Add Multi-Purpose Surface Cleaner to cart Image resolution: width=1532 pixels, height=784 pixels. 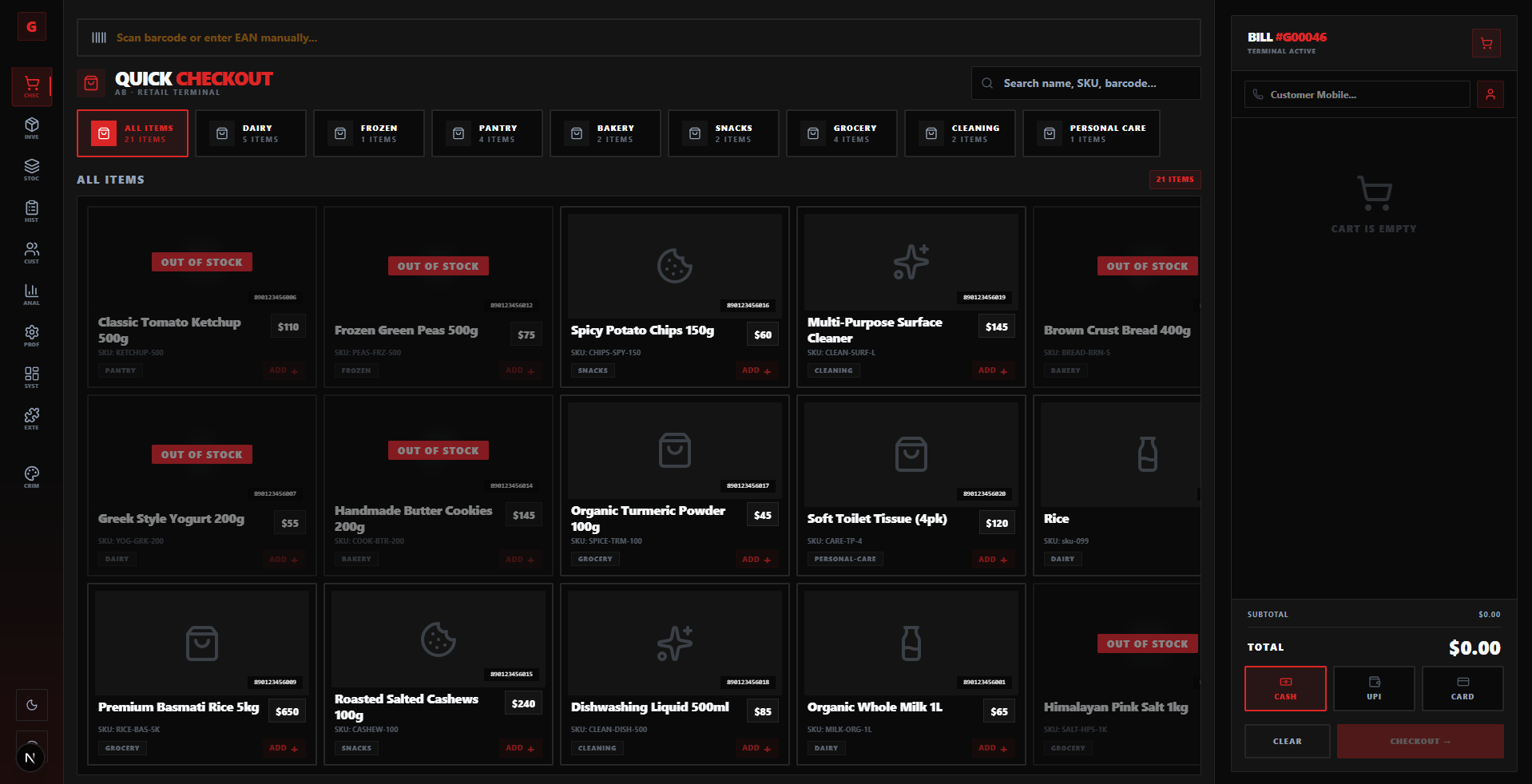(x=993, y=370)
